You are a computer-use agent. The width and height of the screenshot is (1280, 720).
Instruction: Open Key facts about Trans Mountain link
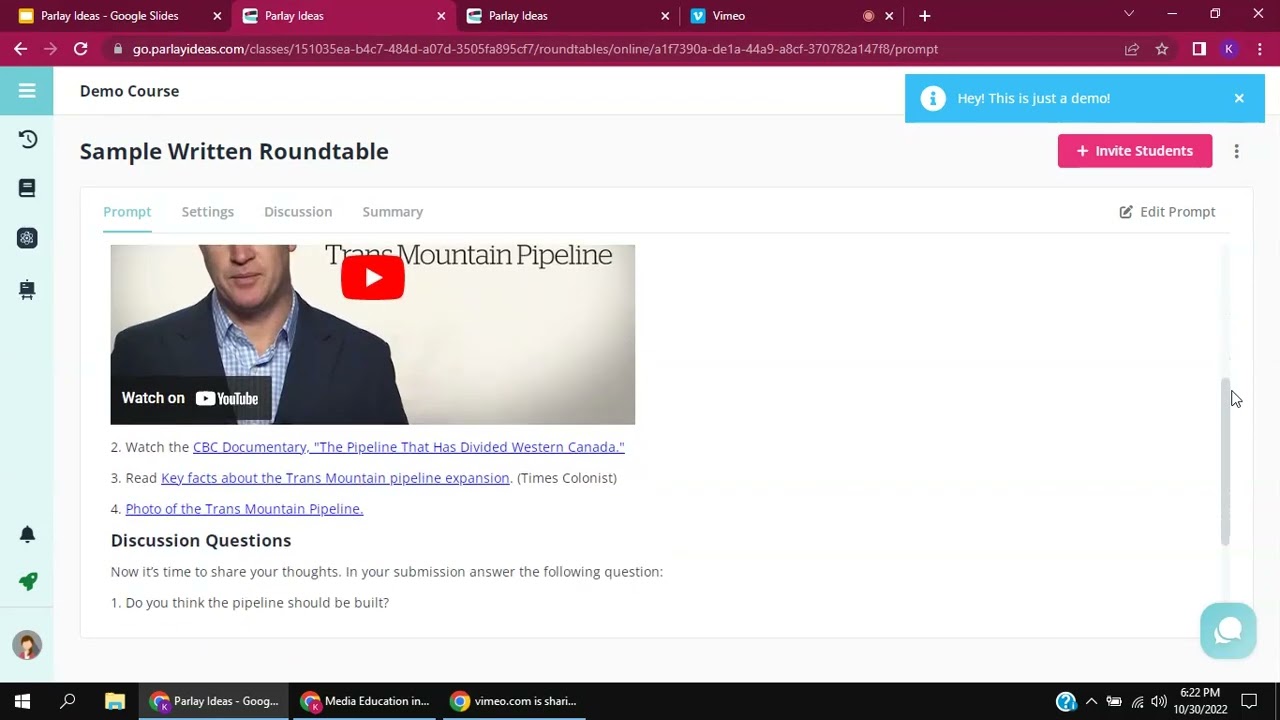[x=335, y=478]
